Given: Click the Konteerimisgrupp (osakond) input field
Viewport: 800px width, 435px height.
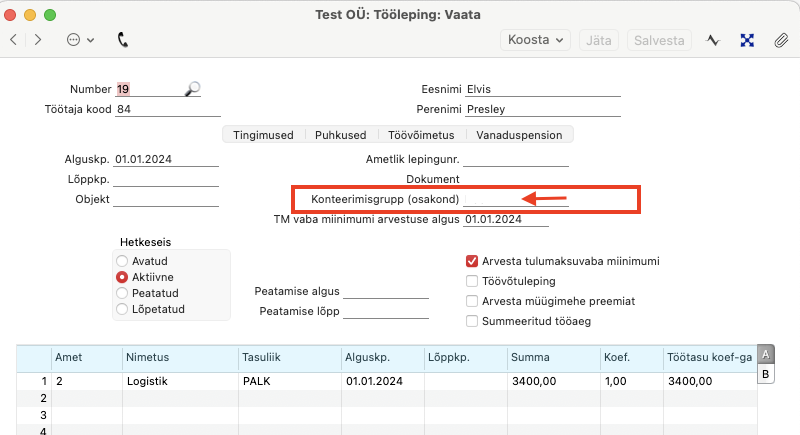Looking at the screenshot, I should (516, 199).
